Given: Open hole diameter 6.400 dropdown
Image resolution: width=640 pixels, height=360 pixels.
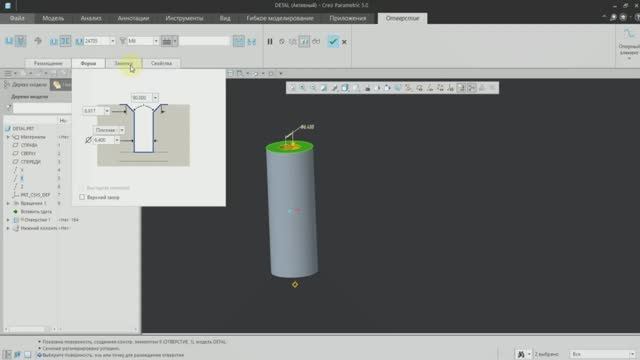Looking at the screenshot, I should coord(117,140).
